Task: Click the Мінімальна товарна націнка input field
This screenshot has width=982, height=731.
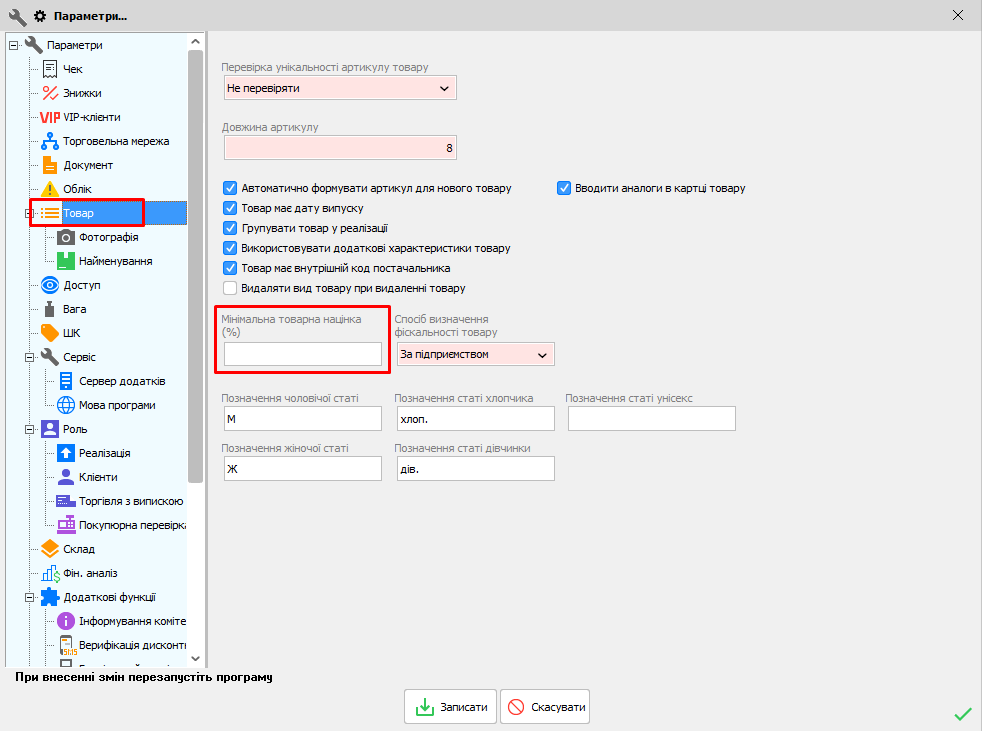Action: point(303,354)
